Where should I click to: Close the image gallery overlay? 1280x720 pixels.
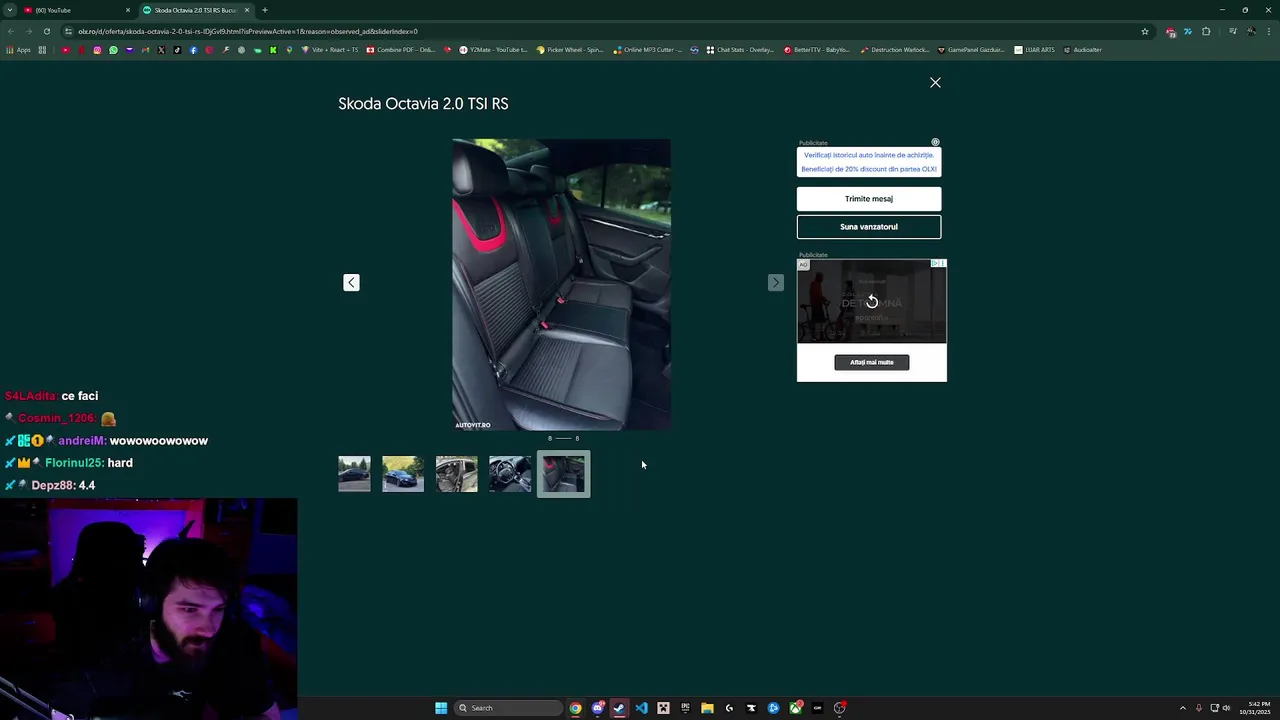coord(935,83)
